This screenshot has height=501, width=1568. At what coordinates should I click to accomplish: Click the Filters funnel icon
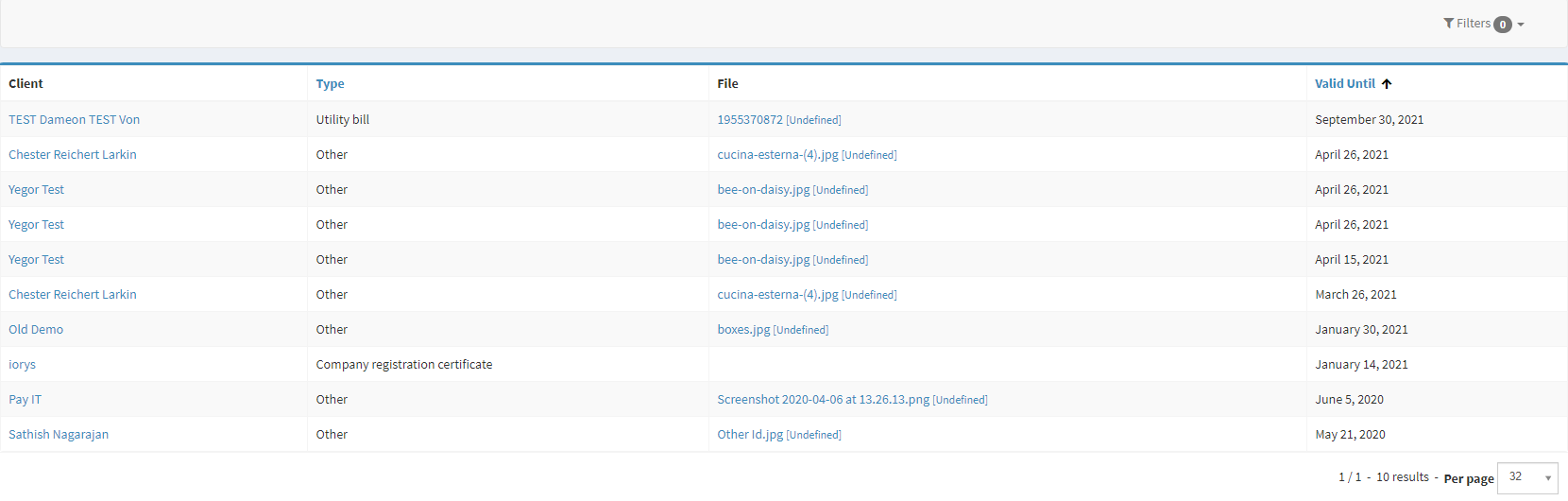(1448, 24)
